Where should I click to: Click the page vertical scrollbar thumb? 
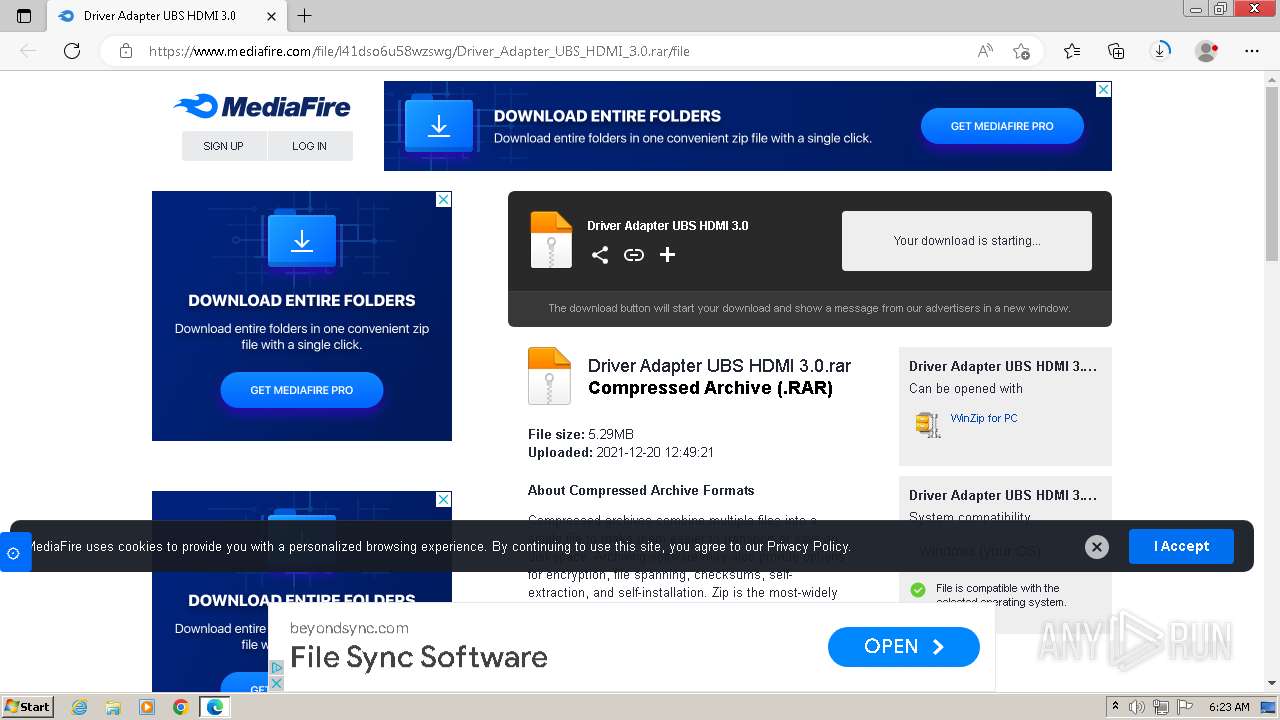point(1271,175)
